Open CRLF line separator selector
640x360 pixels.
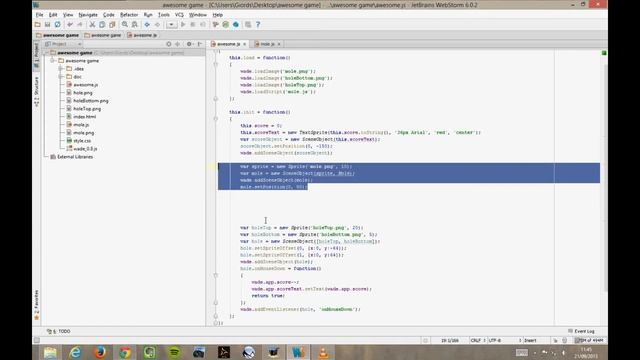click(x=478, y=340)
